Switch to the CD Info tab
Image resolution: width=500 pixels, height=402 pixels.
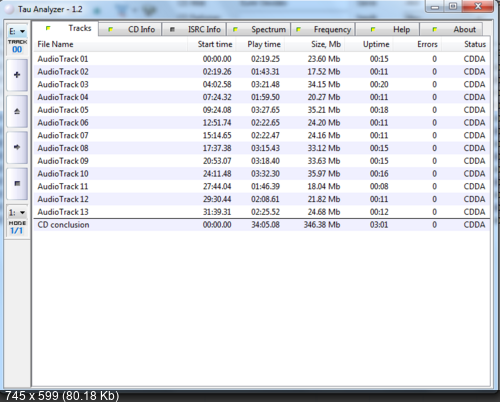point(131,29)
